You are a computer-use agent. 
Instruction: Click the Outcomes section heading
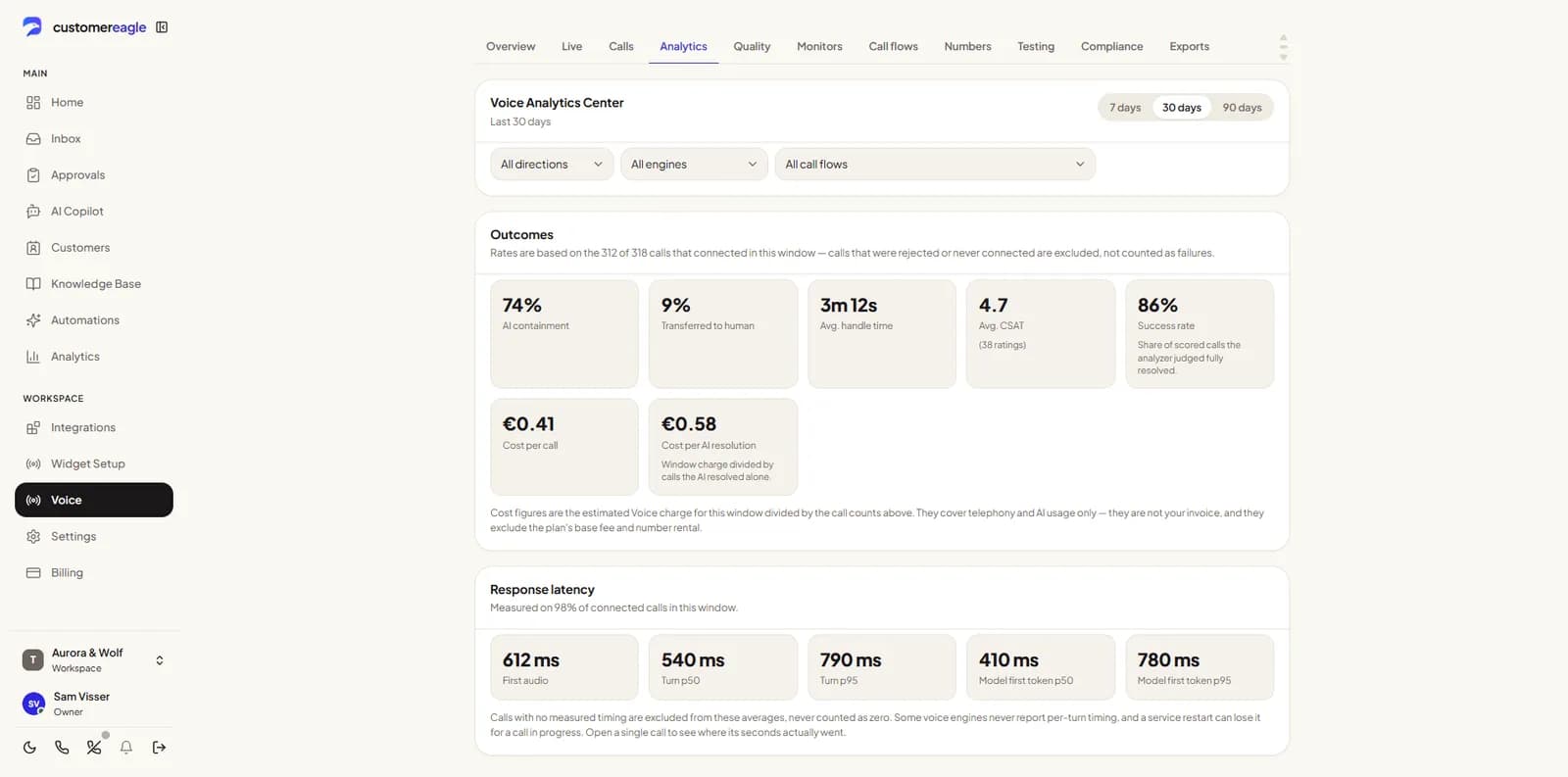[x=521, y=235]
